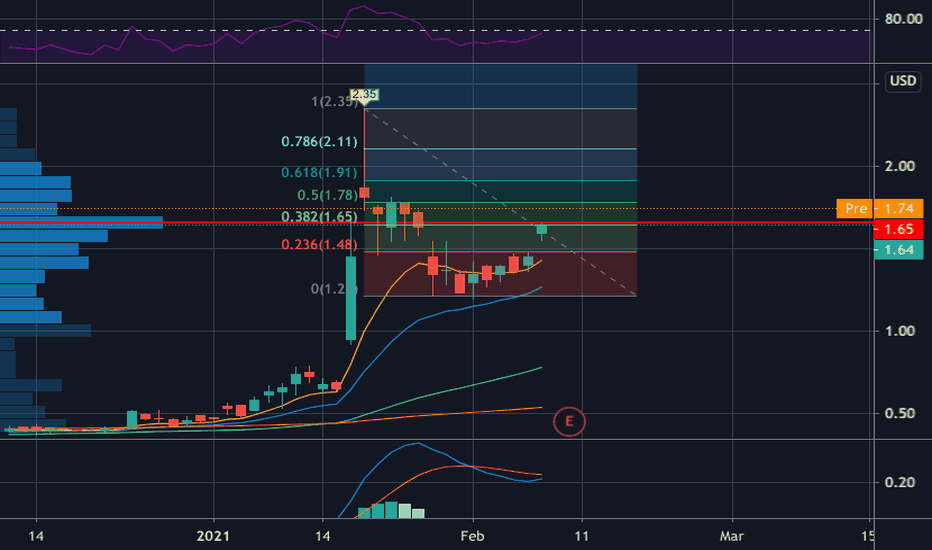Click the 2021 date axis label
Screen dimensions: 932x550
tap(213, 536)
